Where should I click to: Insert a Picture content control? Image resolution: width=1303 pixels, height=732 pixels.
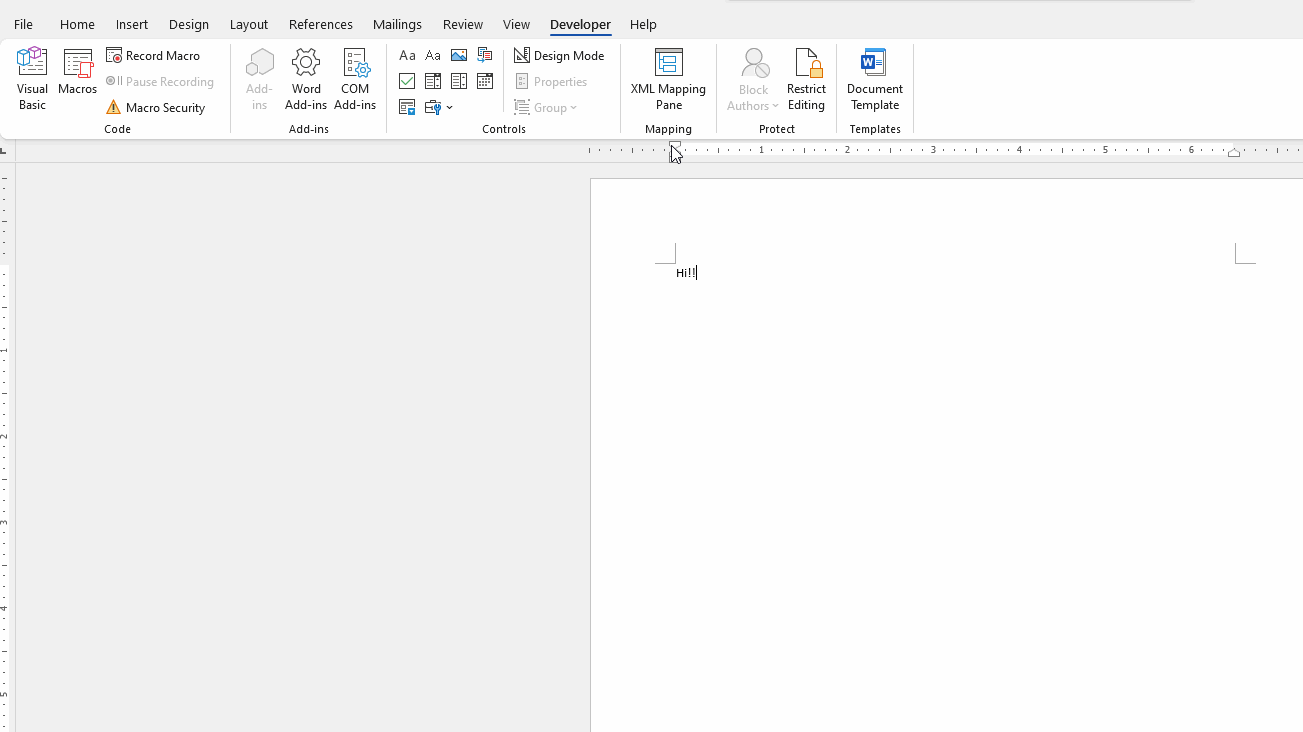coord(458,55)
